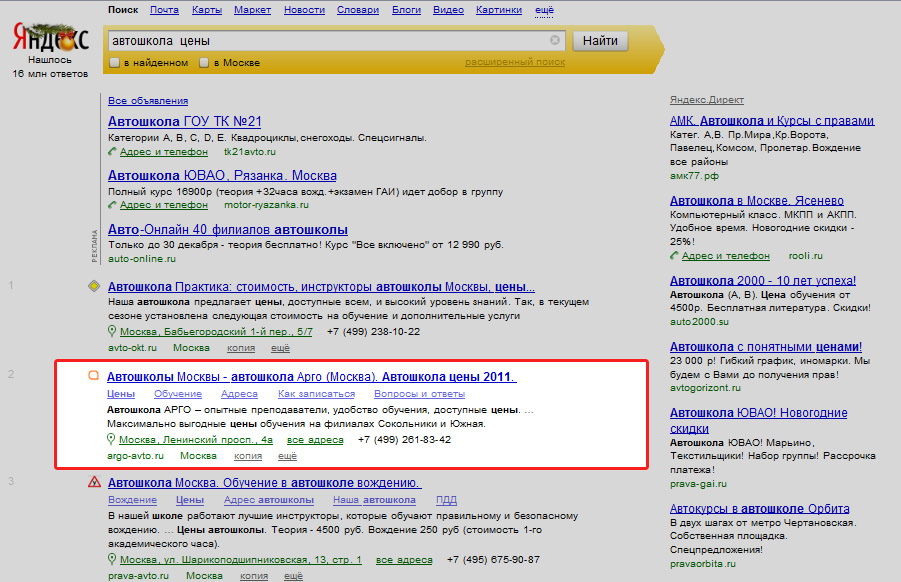Open the Видео service tab

[x=448, y=10]
